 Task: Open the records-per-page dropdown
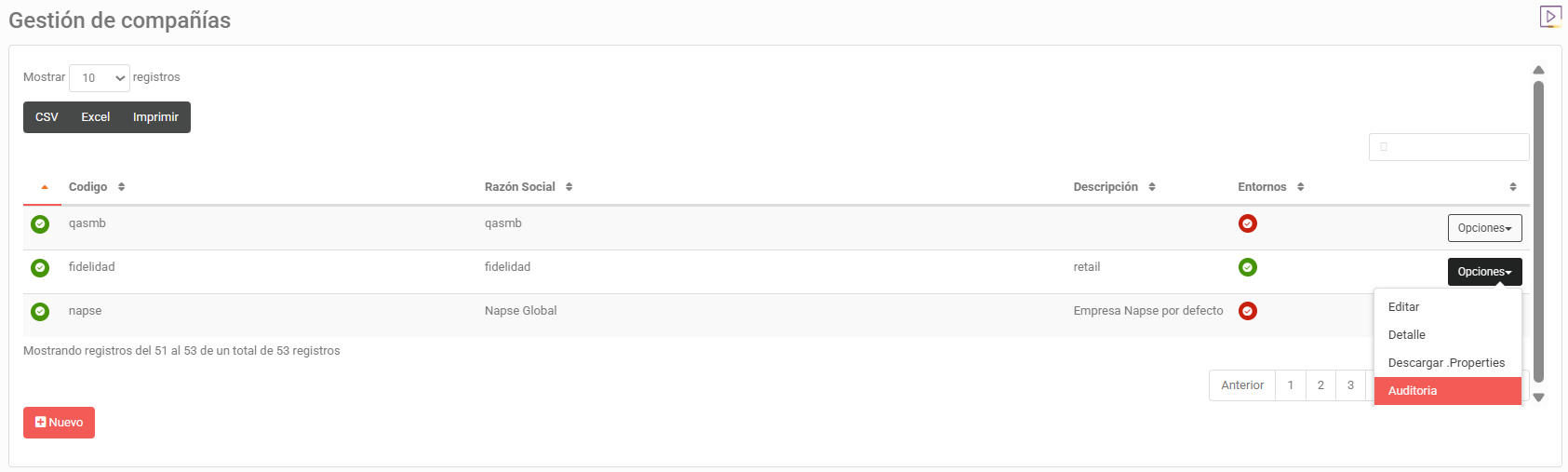(100, 78)
